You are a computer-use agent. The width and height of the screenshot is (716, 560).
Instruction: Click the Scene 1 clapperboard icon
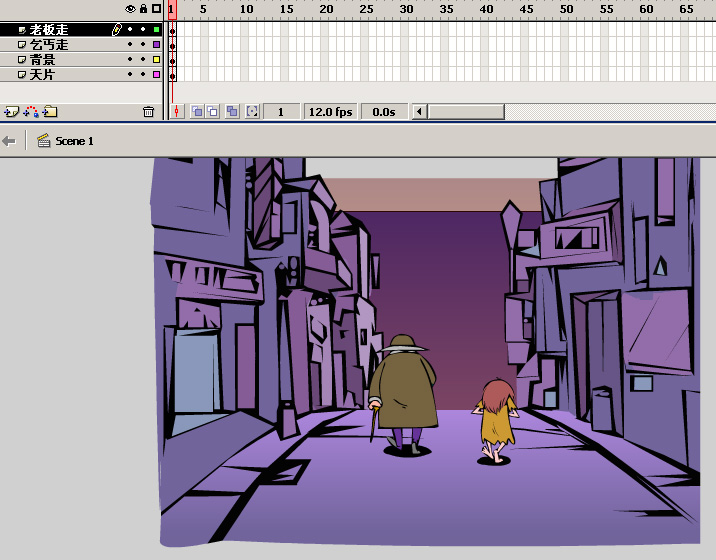(x=43, y=141)
